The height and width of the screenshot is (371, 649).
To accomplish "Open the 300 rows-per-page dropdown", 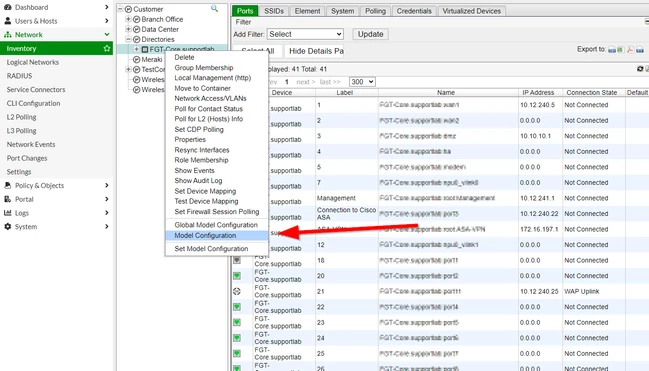I will [362, 82].
